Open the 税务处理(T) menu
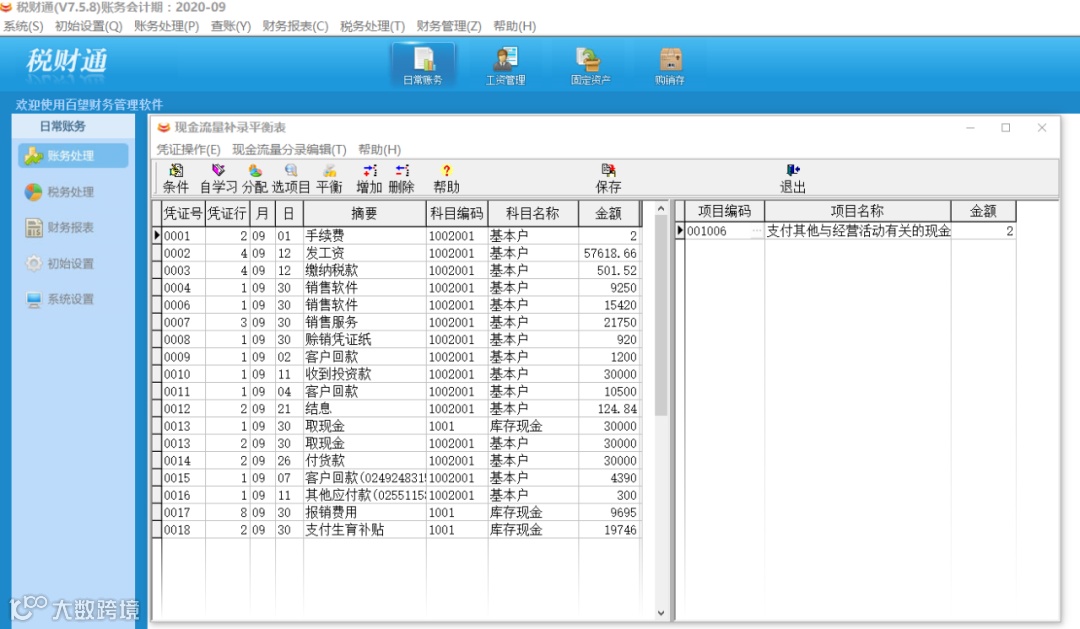Image resolution: width=1080 pixels, height=629 pixels. 373,26
